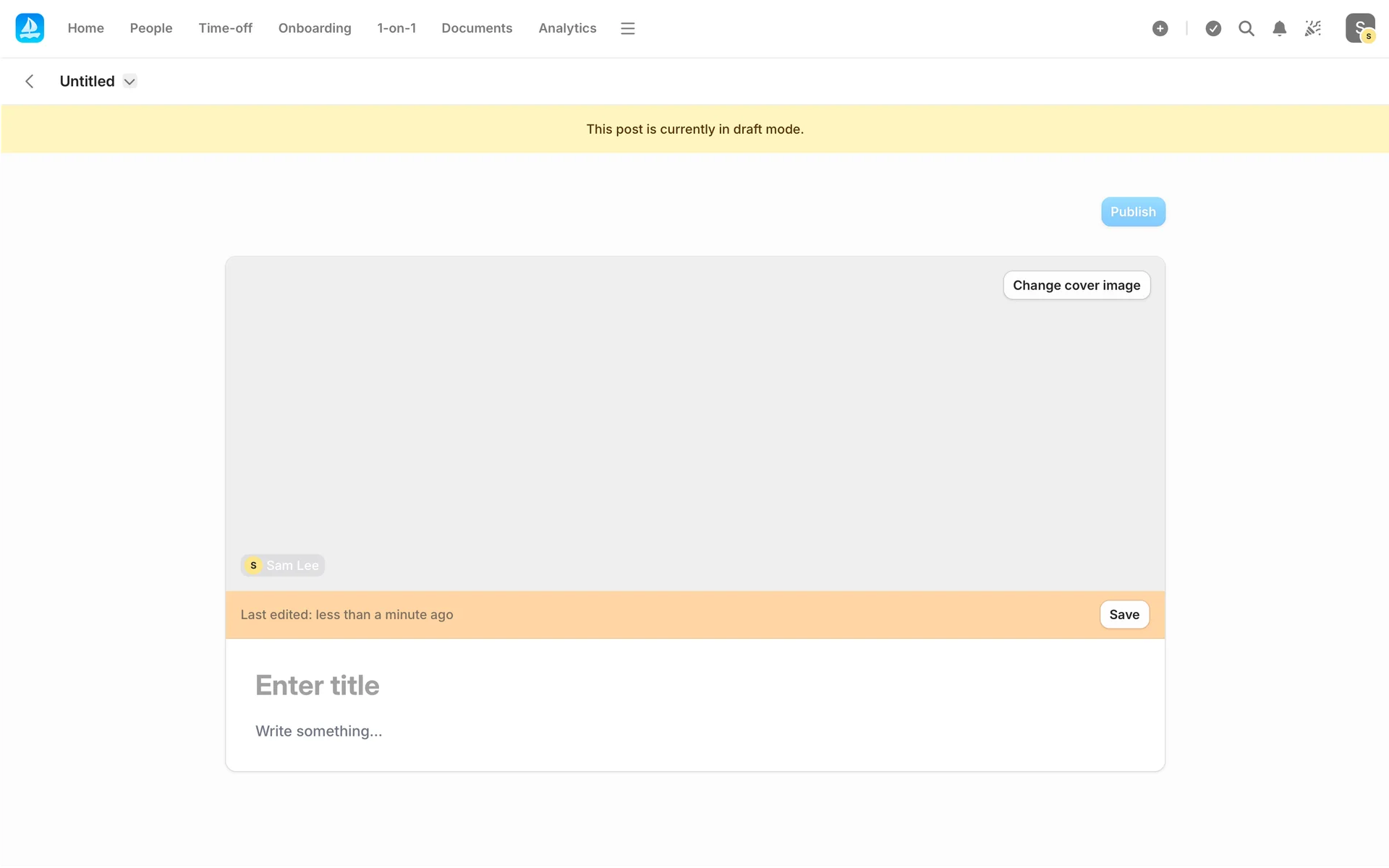Click the Sam Lee author chip
Viewport: 1389px width, 868px height.
coord(283,565)
